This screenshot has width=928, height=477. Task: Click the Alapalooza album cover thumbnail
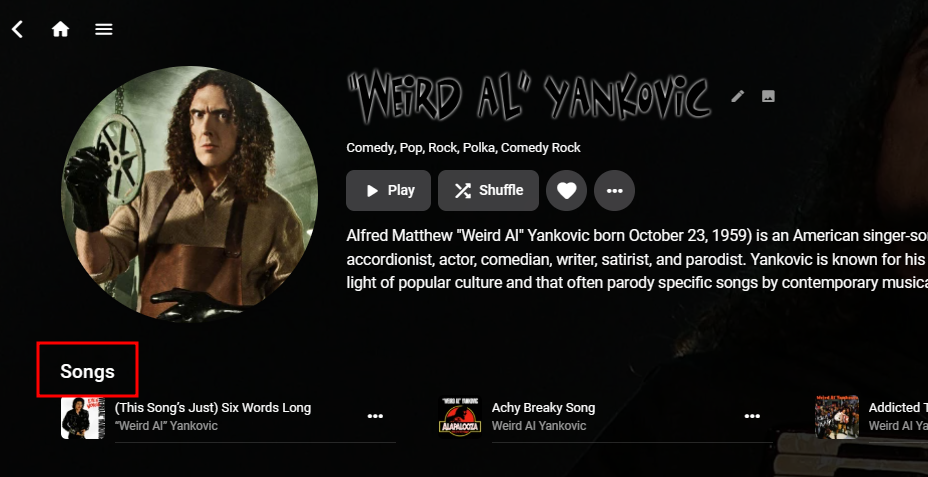pyautogui.click(x=460, y=418)
